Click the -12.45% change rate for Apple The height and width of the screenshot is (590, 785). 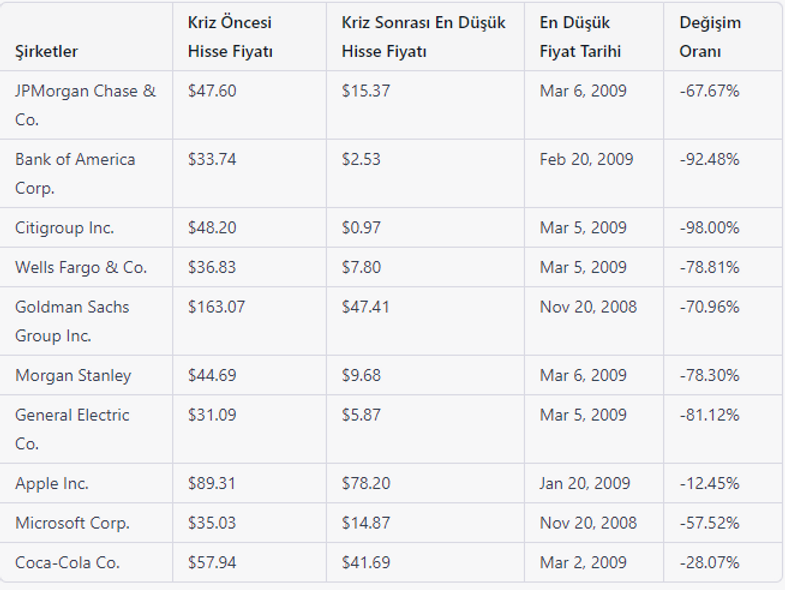coord(709,483)
